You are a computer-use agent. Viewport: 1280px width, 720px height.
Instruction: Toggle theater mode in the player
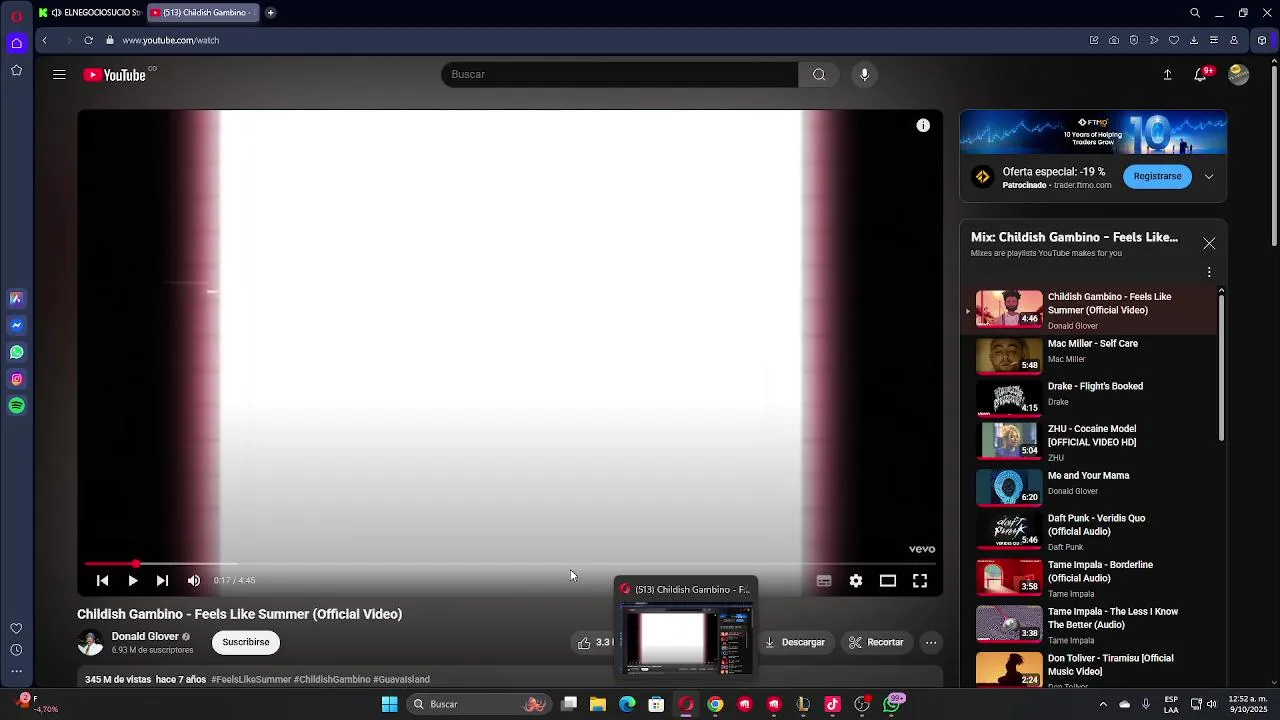point(888,580)
